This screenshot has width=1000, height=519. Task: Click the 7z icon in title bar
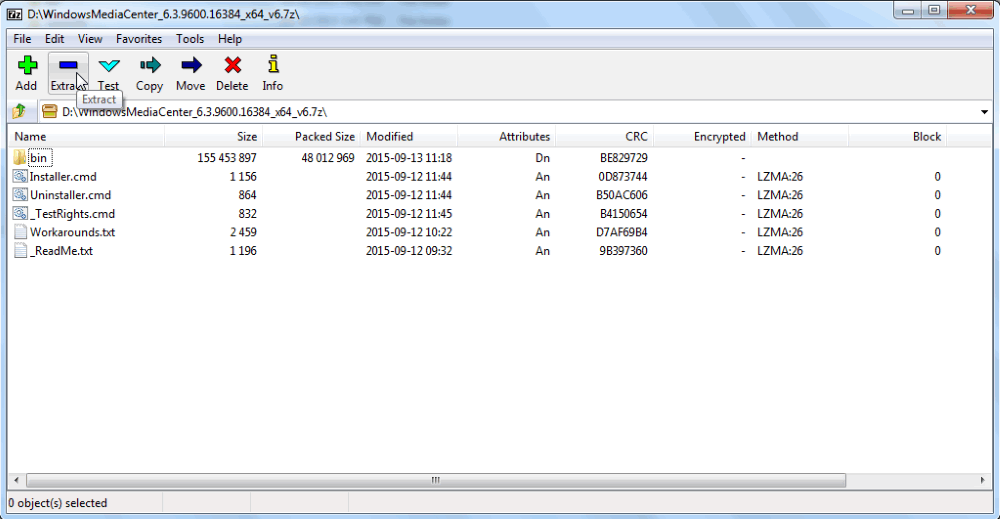[x=14, y=14]
